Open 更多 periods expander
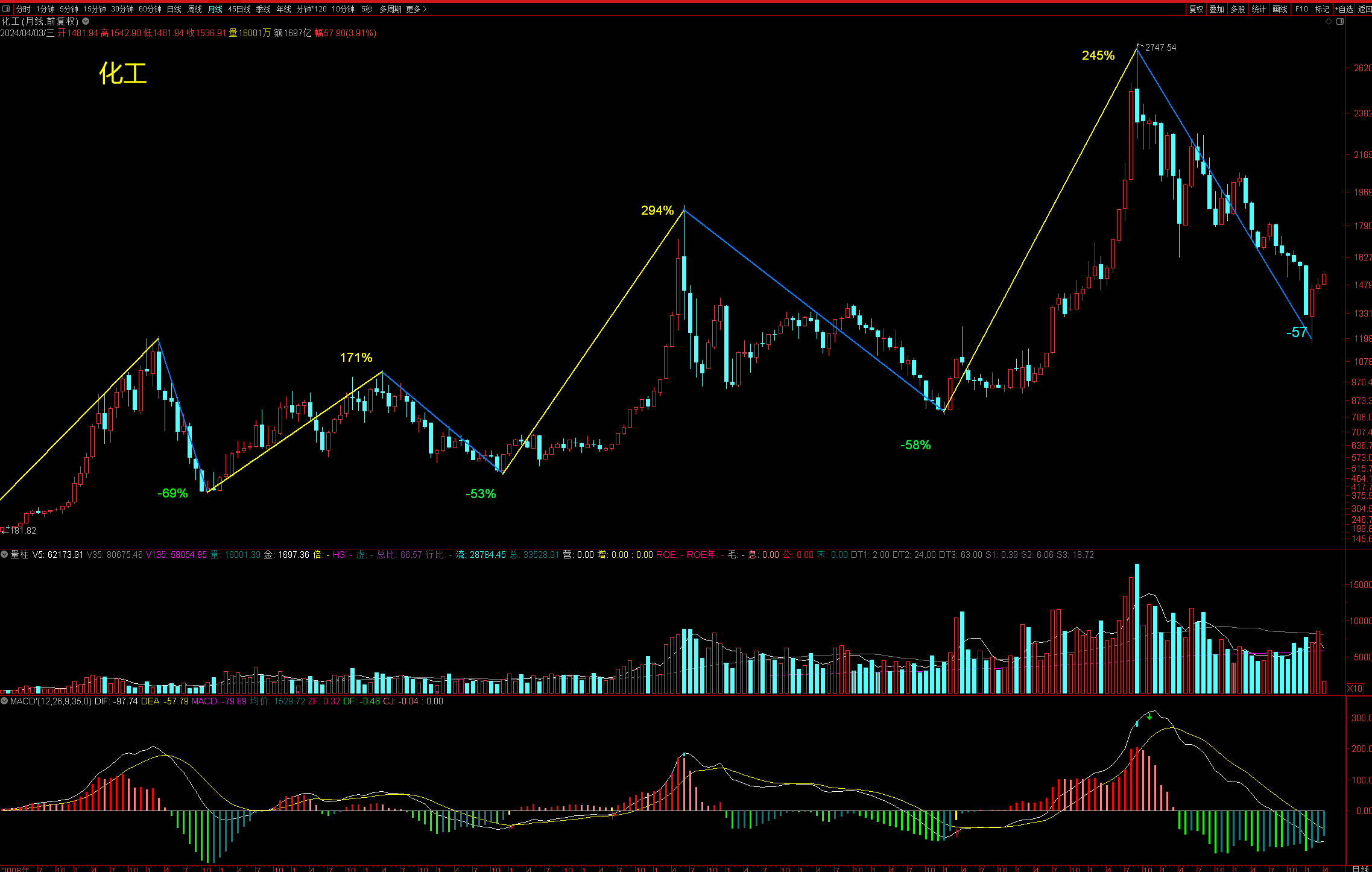Viewport: 1372px width, 872px height. [x=416, y=9]
